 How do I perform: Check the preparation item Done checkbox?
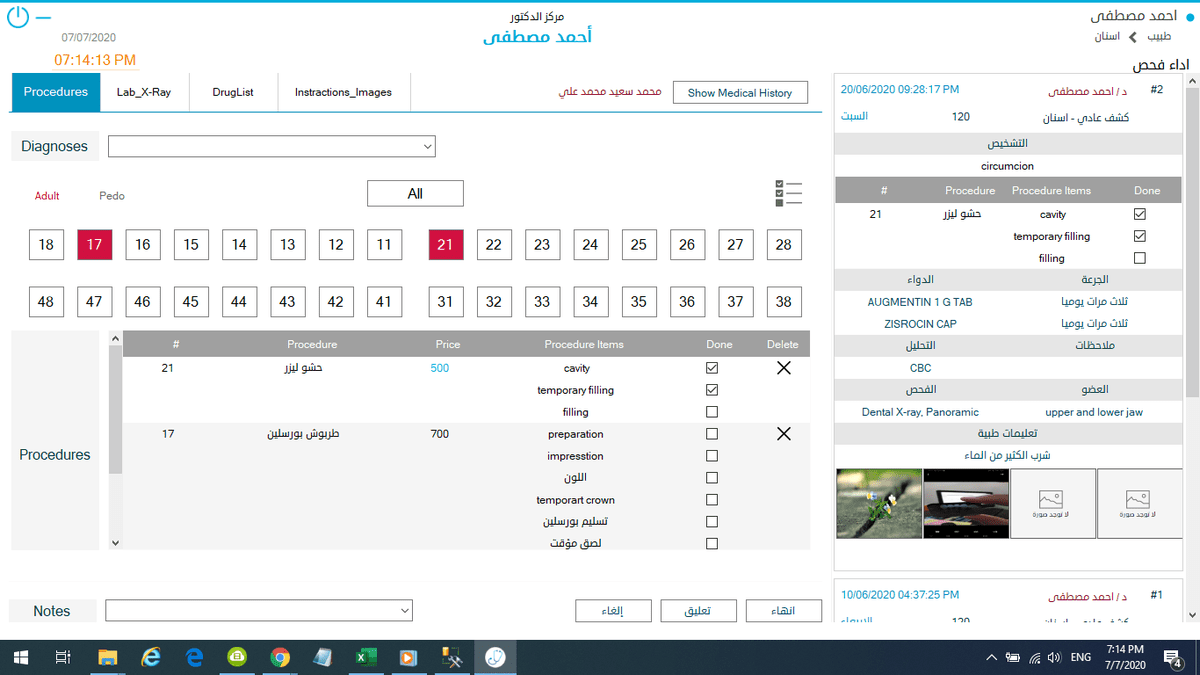[712, 434]
